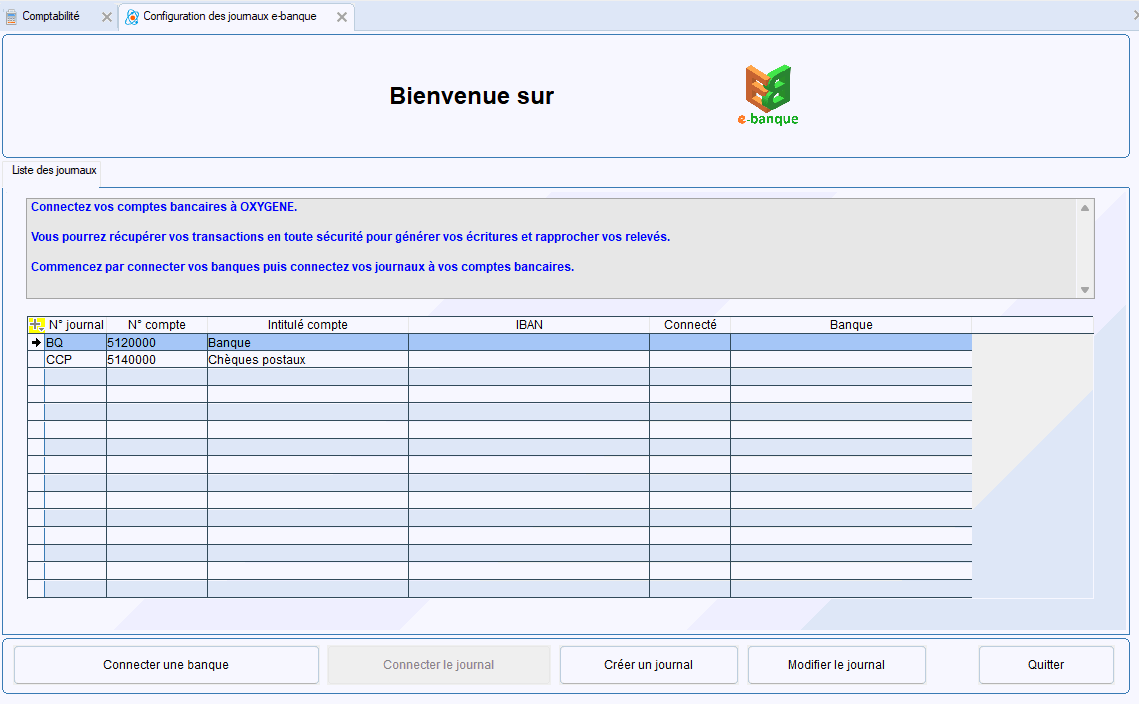This screenshot has height=704, width=1139.
Task: Click the row arrow indicator beside BQ
Action: click(36, 342)
